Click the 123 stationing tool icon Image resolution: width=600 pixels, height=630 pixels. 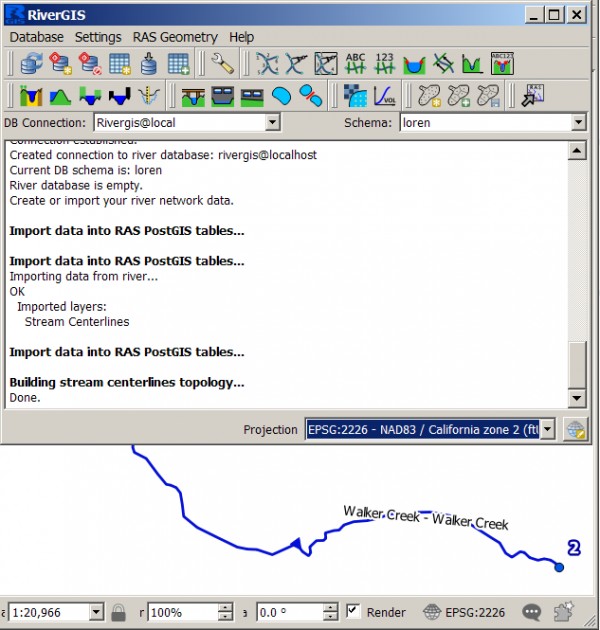coord(384,65)
